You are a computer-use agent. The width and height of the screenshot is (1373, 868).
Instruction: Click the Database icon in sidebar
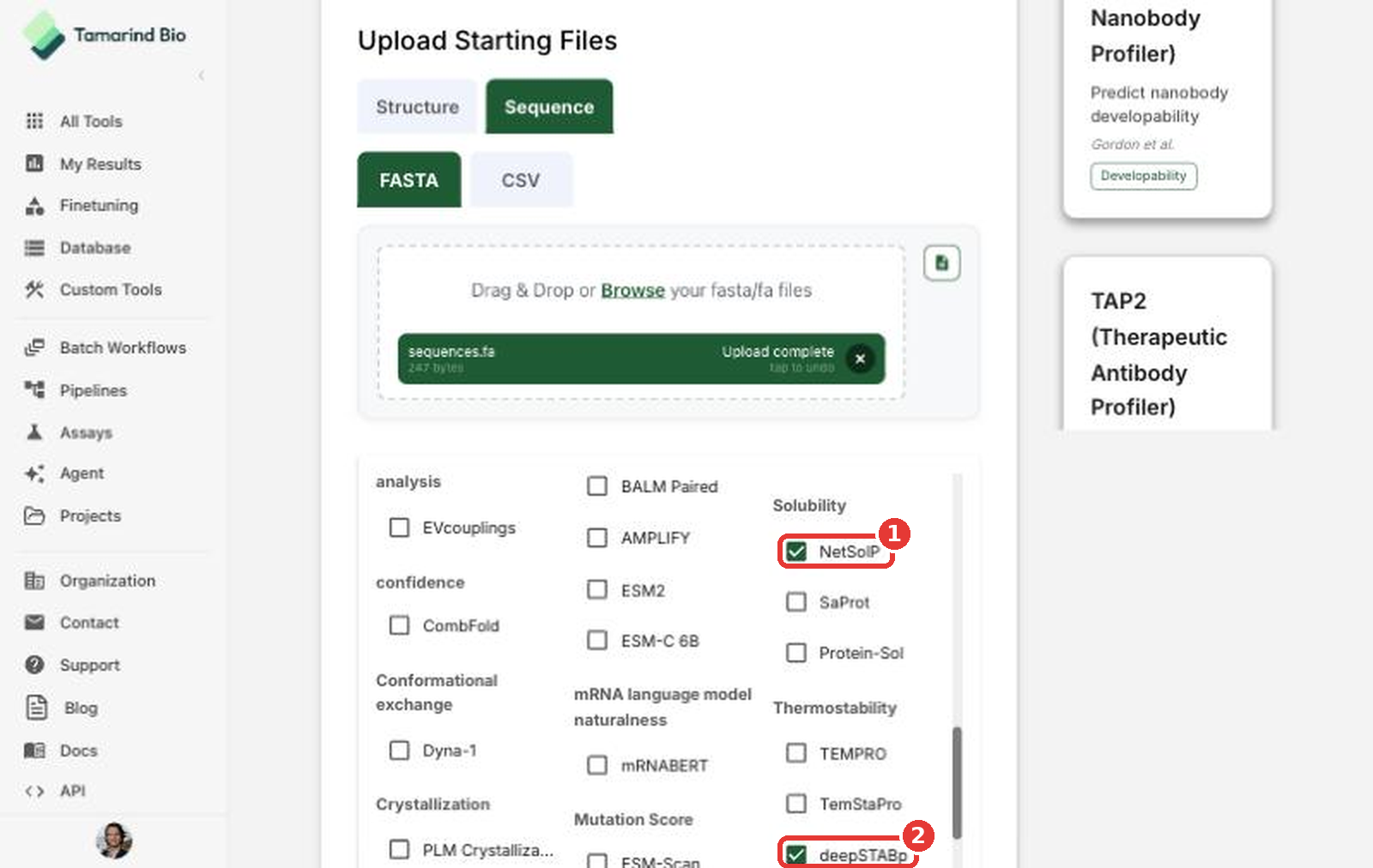(x=34, y=248)
